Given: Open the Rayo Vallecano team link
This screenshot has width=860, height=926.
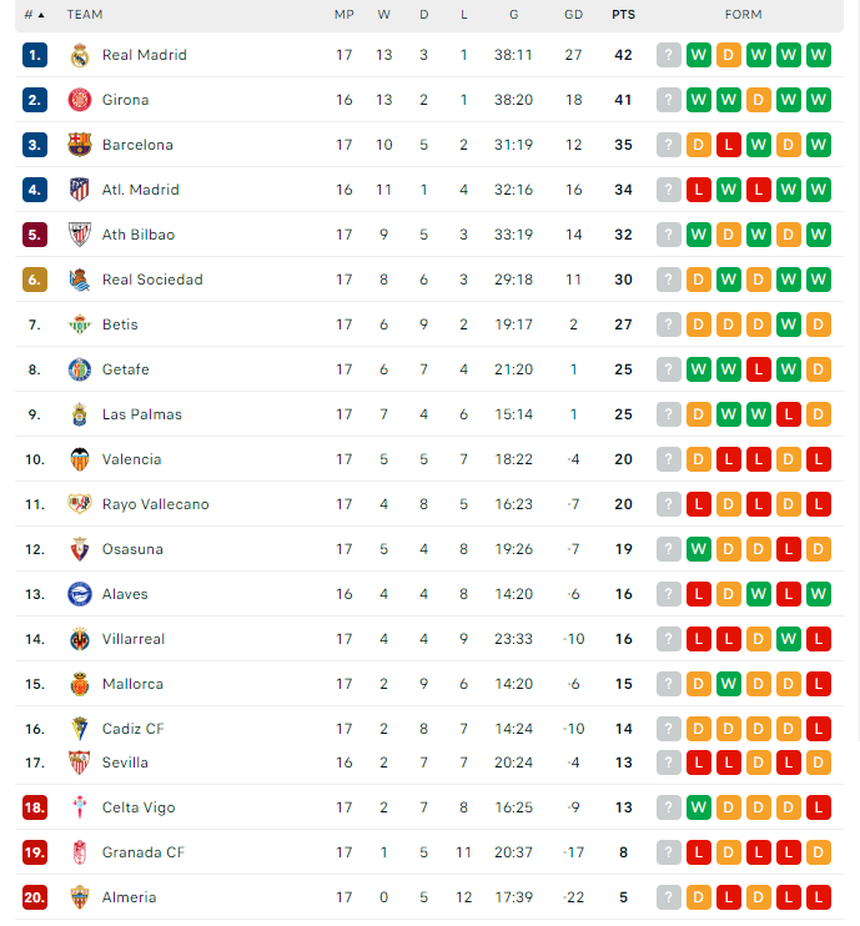Looking at the screenshot, I should click(155, 504).
